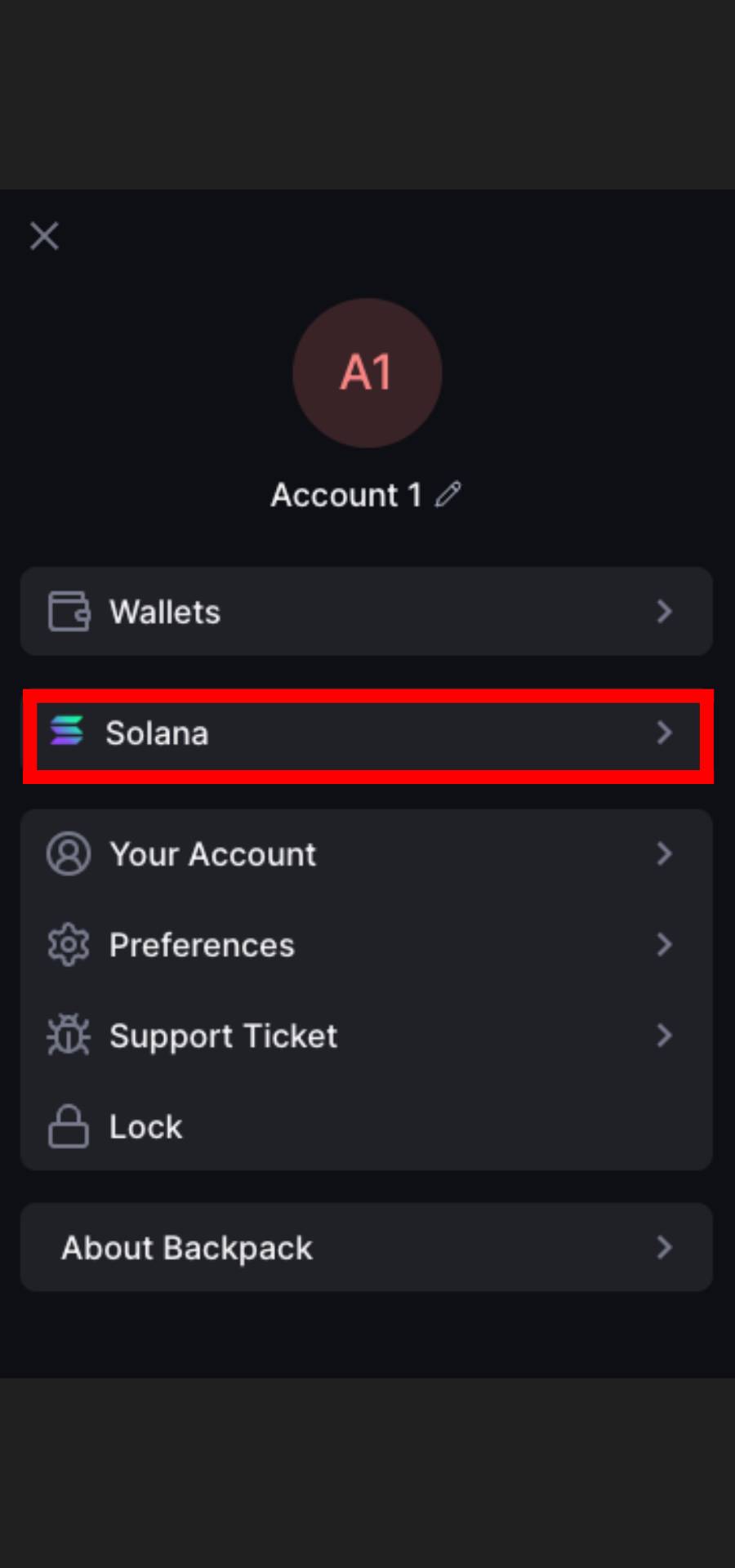Open About Backpack
Image resolution: width=735 pixels, height=1568 pixels.
click(x=367, y=1247)
